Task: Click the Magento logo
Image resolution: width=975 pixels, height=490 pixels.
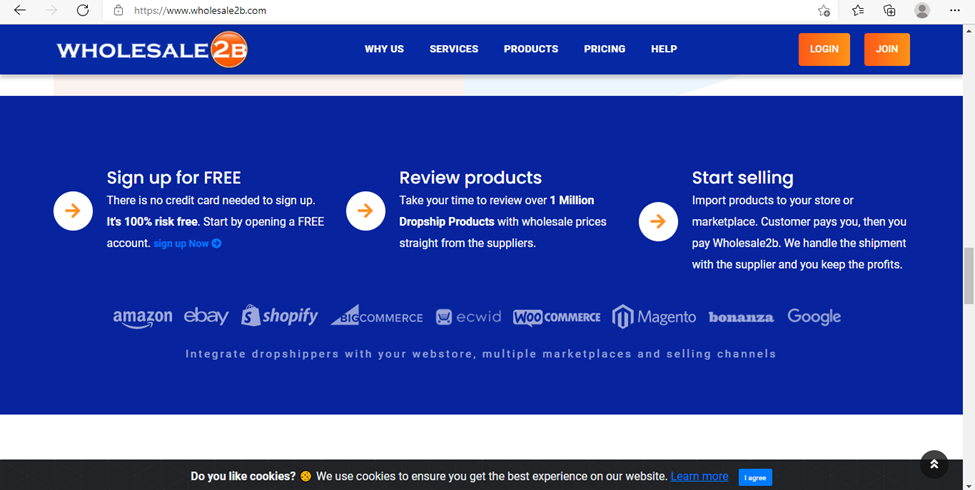Action: (x=654, y=317)
